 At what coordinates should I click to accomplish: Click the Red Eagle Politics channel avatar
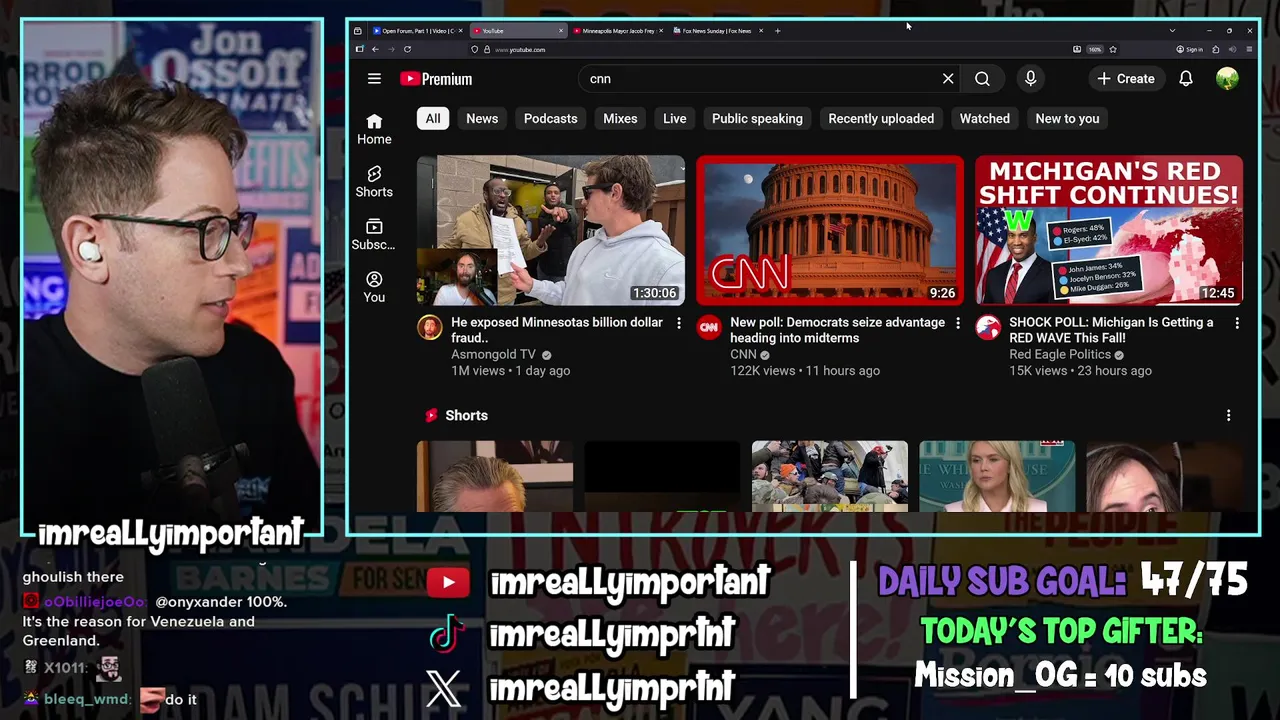click(988, 327)
